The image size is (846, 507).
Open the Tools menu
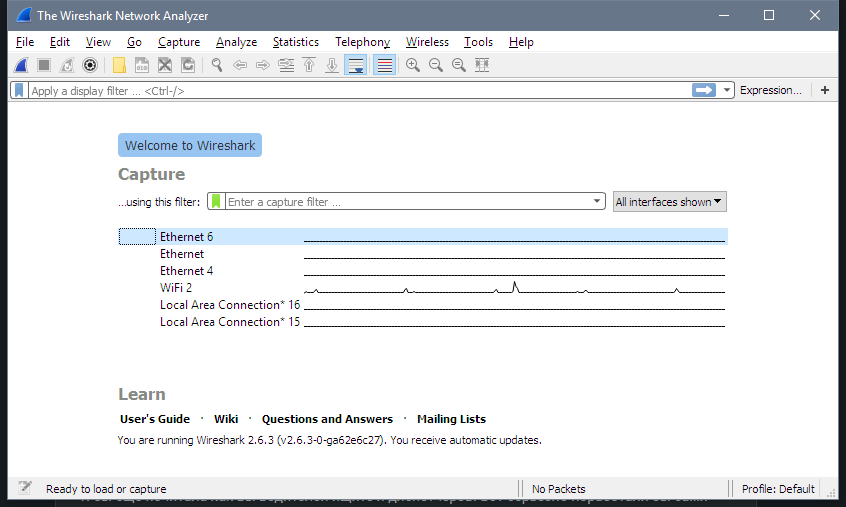(x=478, y=42)
